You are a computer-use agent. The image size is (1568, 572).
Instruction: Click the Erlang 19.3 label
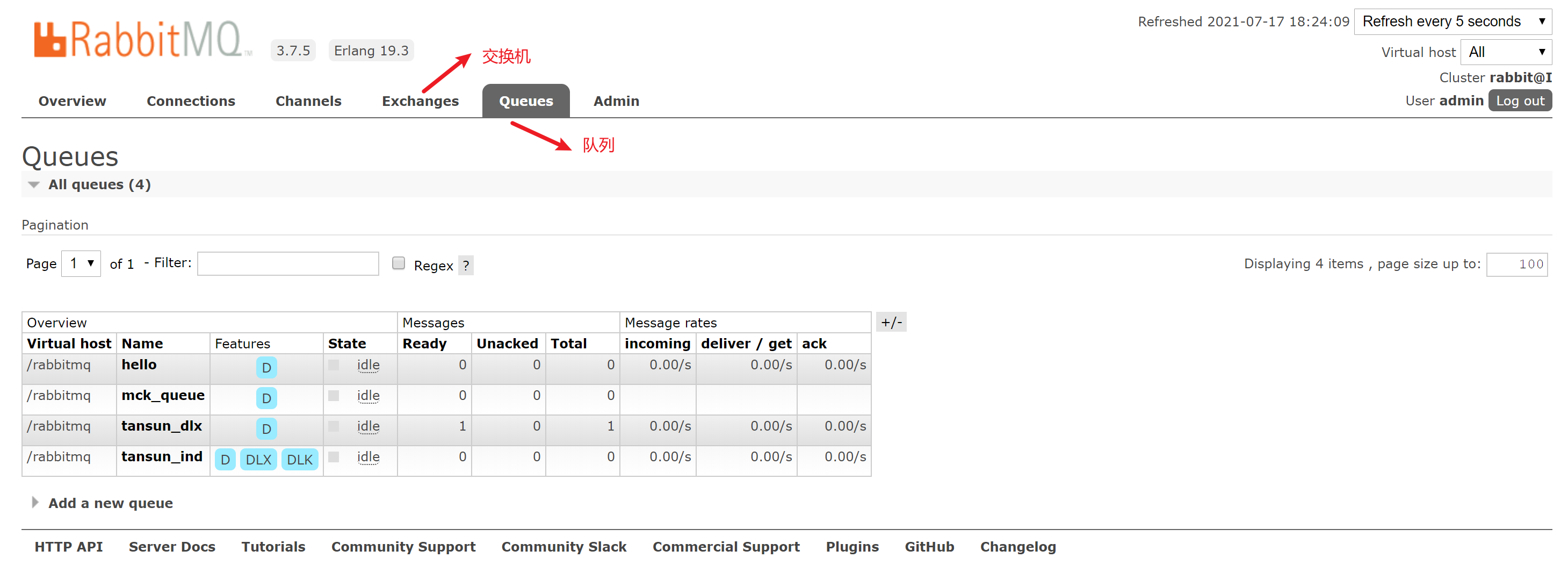371,50
